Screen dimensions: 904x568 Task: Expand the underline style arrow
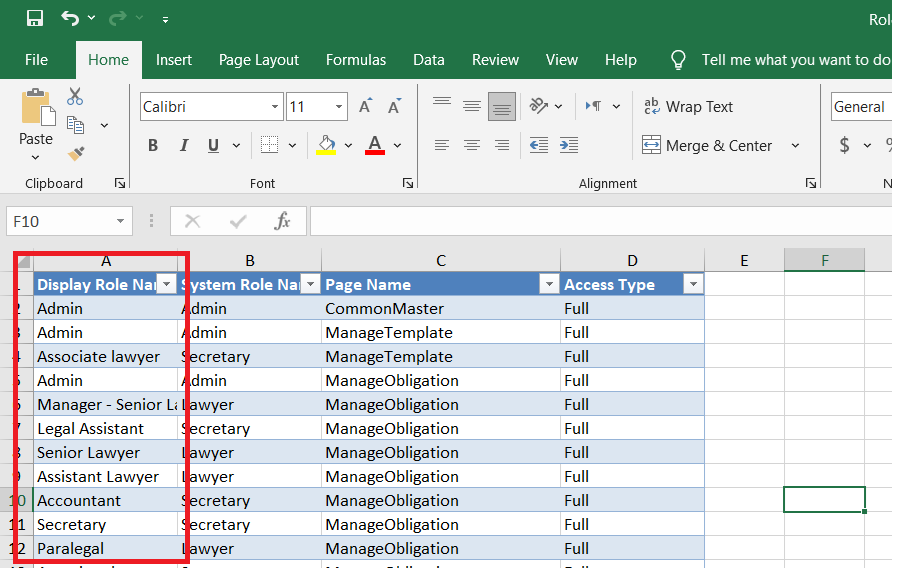coord(236,146)
